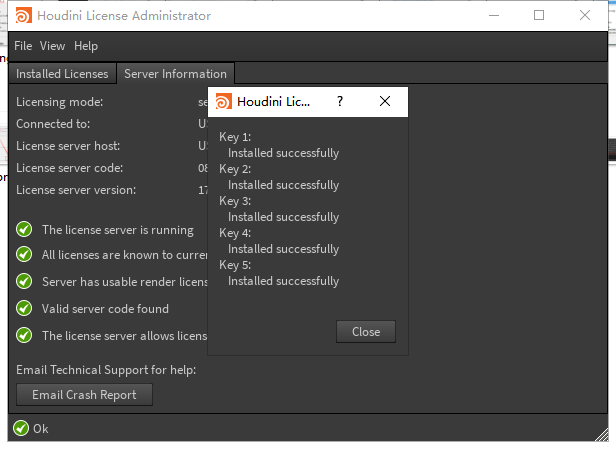
Task: Click the 'Houdini License Administrator' window title
Action: [x=124, y=16]
